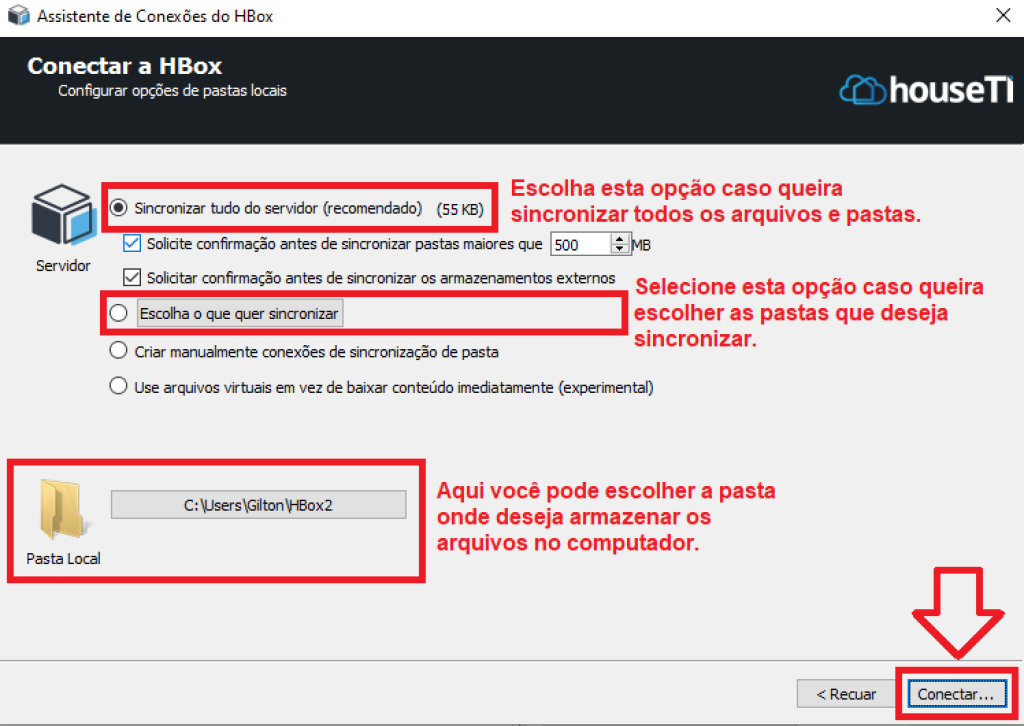Click the houseTI cloud logo
Screen dimensions: 1024x726
click(x=926, y=89)
